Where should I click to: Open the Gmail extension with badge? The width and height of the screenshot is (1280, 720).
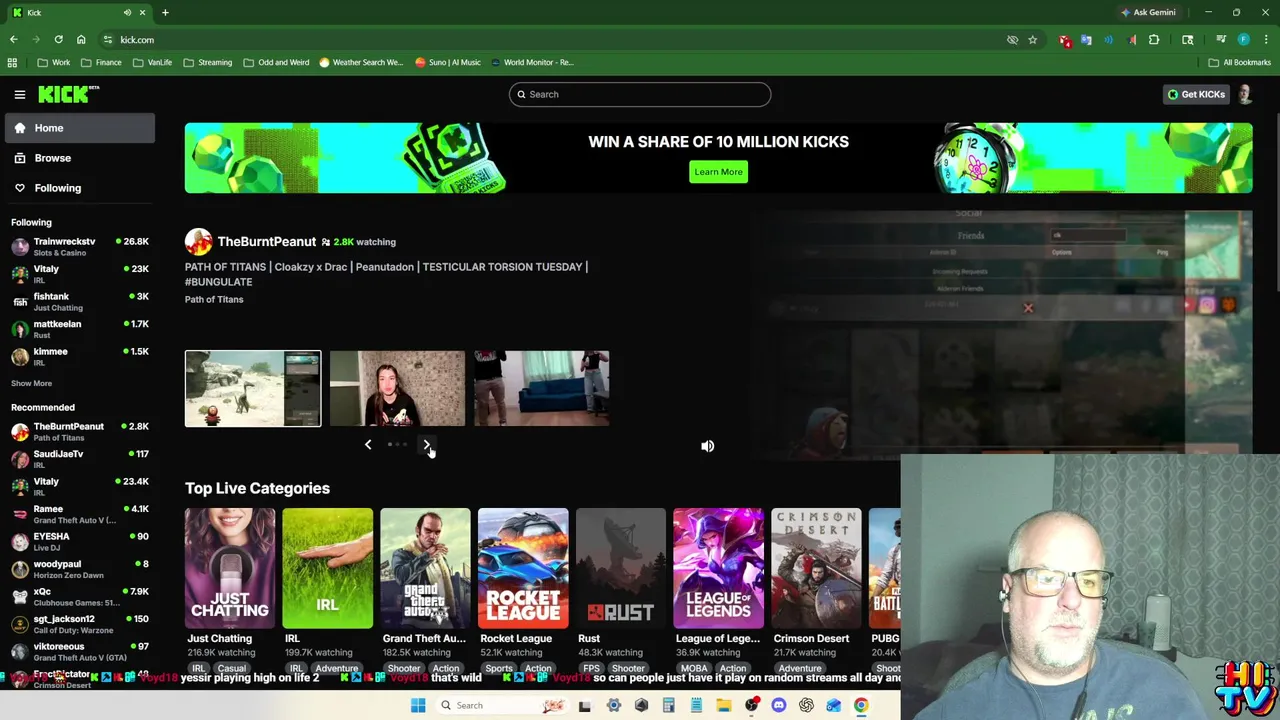pyautogui.click(x=1065, y=40)
